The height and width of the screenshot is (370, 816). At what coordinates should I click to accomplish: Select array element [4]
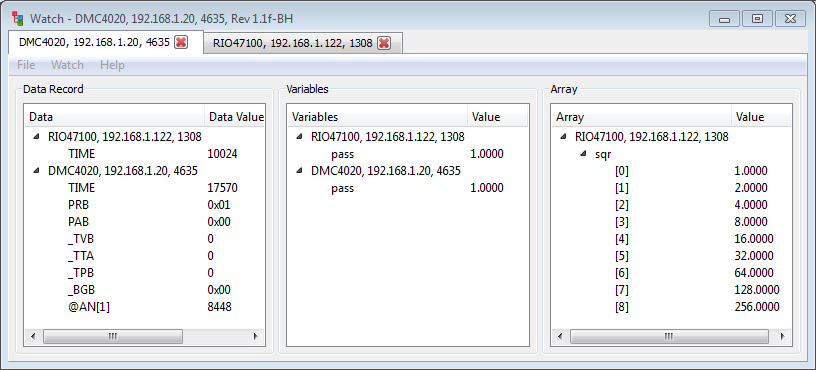point(672,239)
